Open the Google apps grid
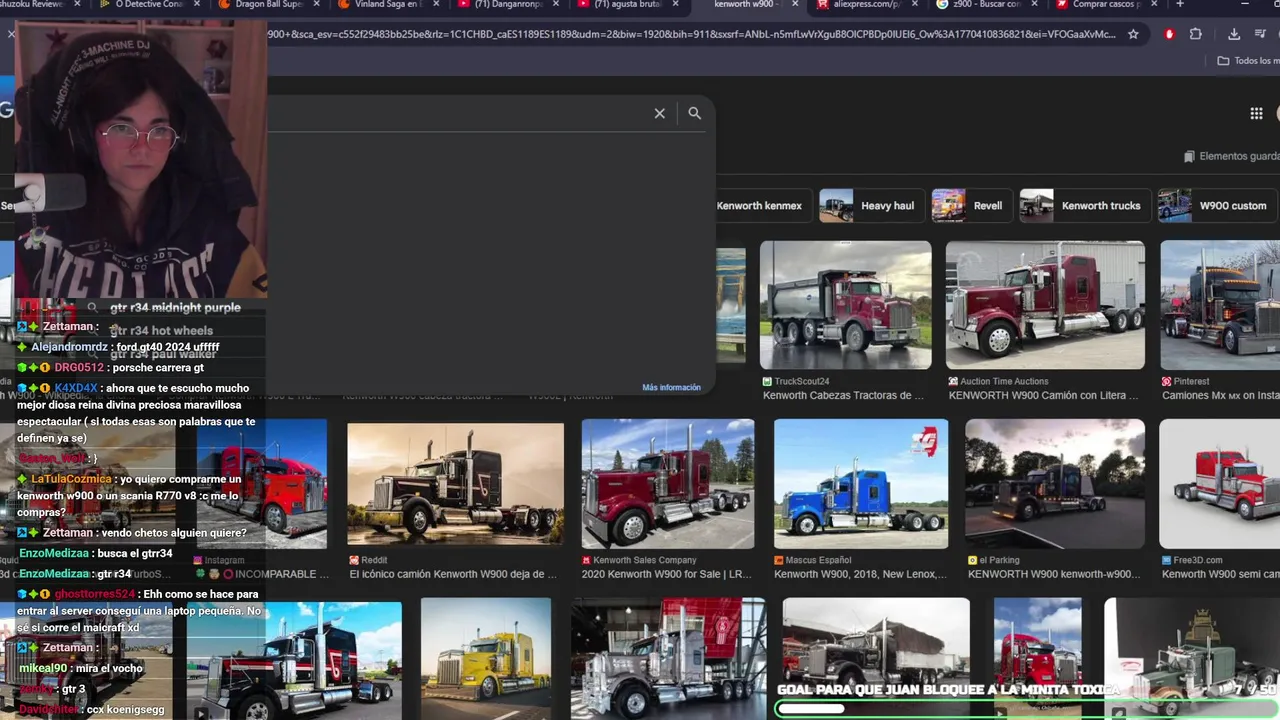Screen dimensions: 1280x720 (1256, 114)
